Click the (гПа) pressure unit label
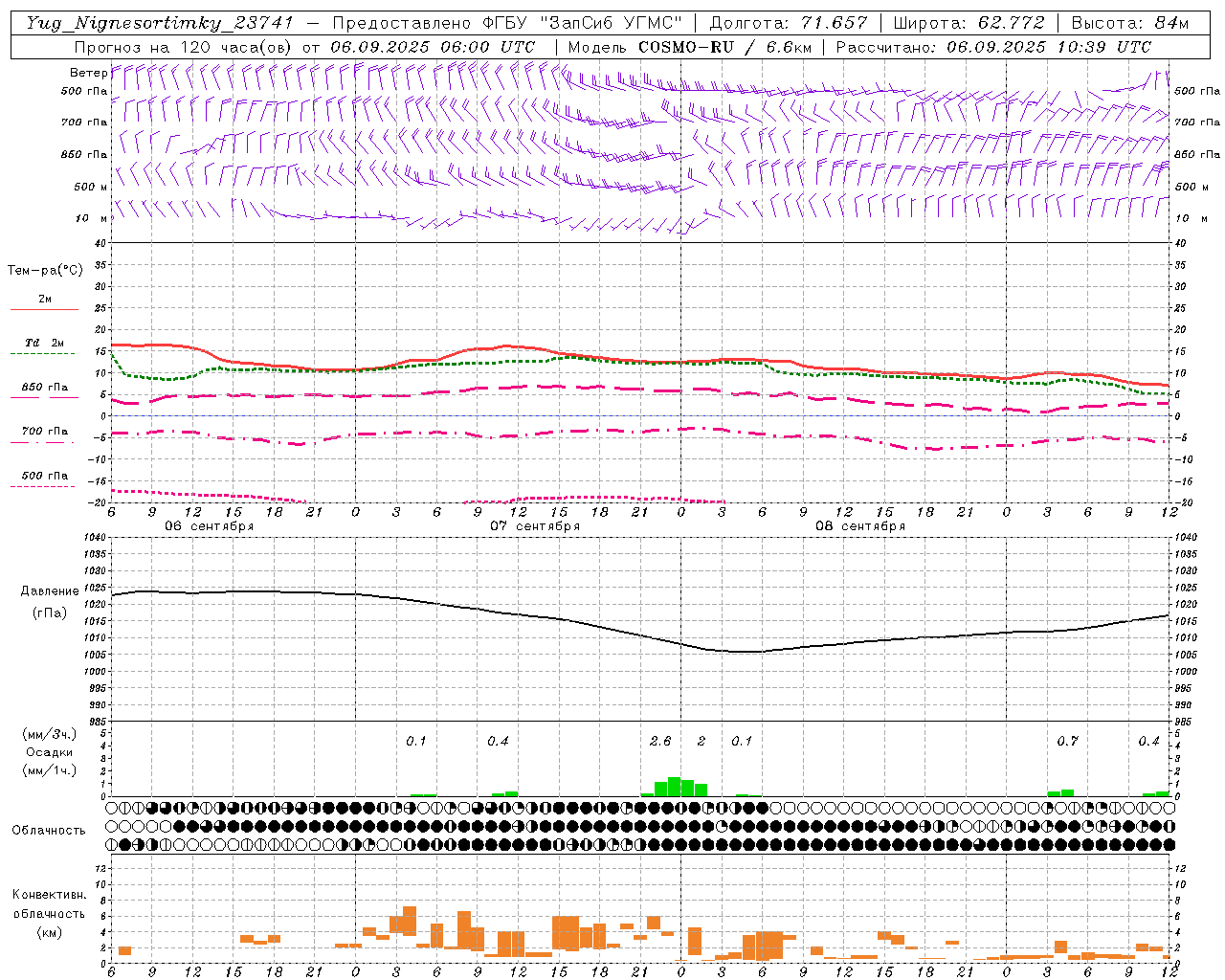 coord(50,613)
